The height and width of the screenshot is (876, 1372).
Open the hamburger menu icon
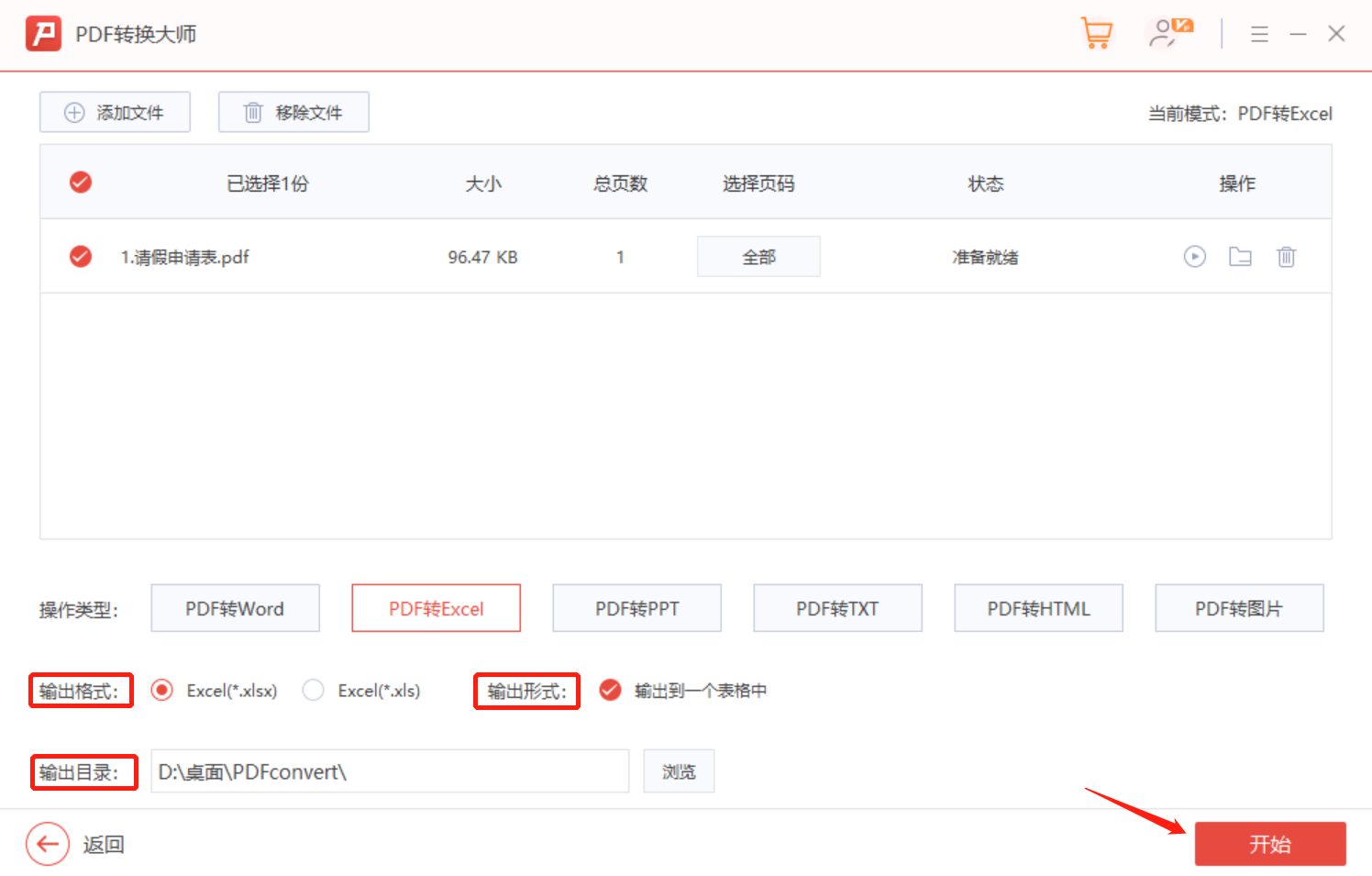tap(1259, 35)
